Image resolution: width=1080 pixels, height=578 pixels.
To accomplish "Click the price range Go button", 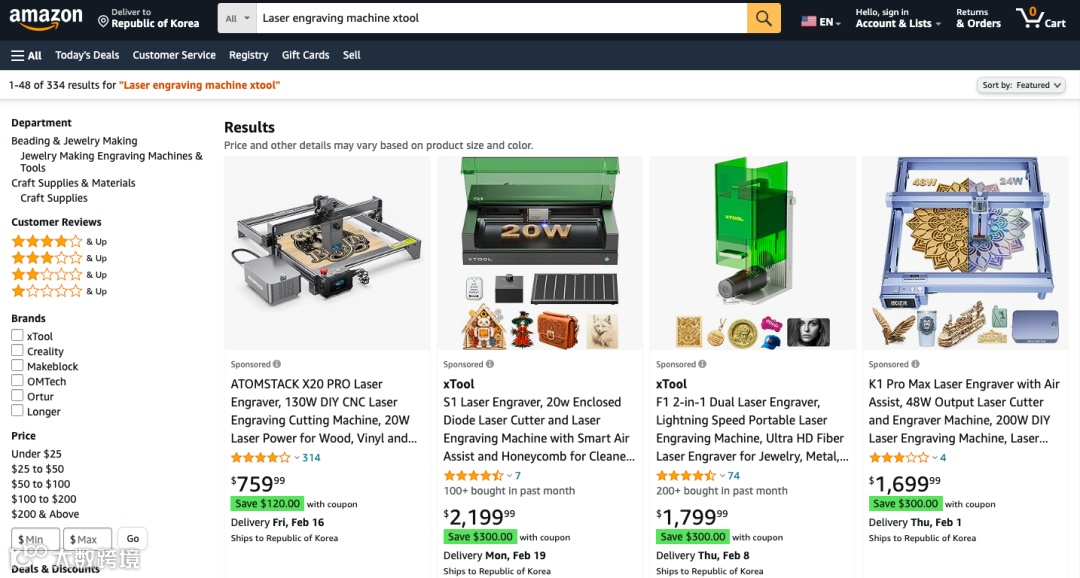I will (132, 539).
